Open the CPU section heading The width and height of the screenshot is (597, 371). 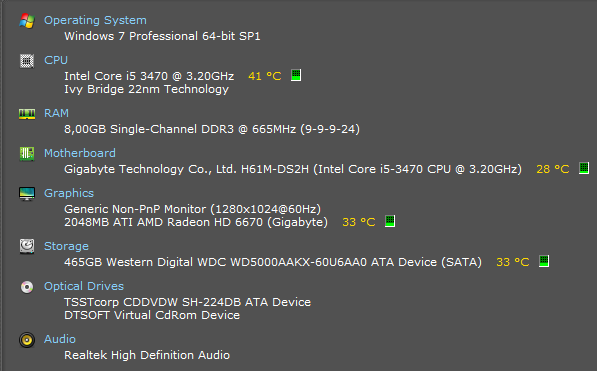[56, 60]
